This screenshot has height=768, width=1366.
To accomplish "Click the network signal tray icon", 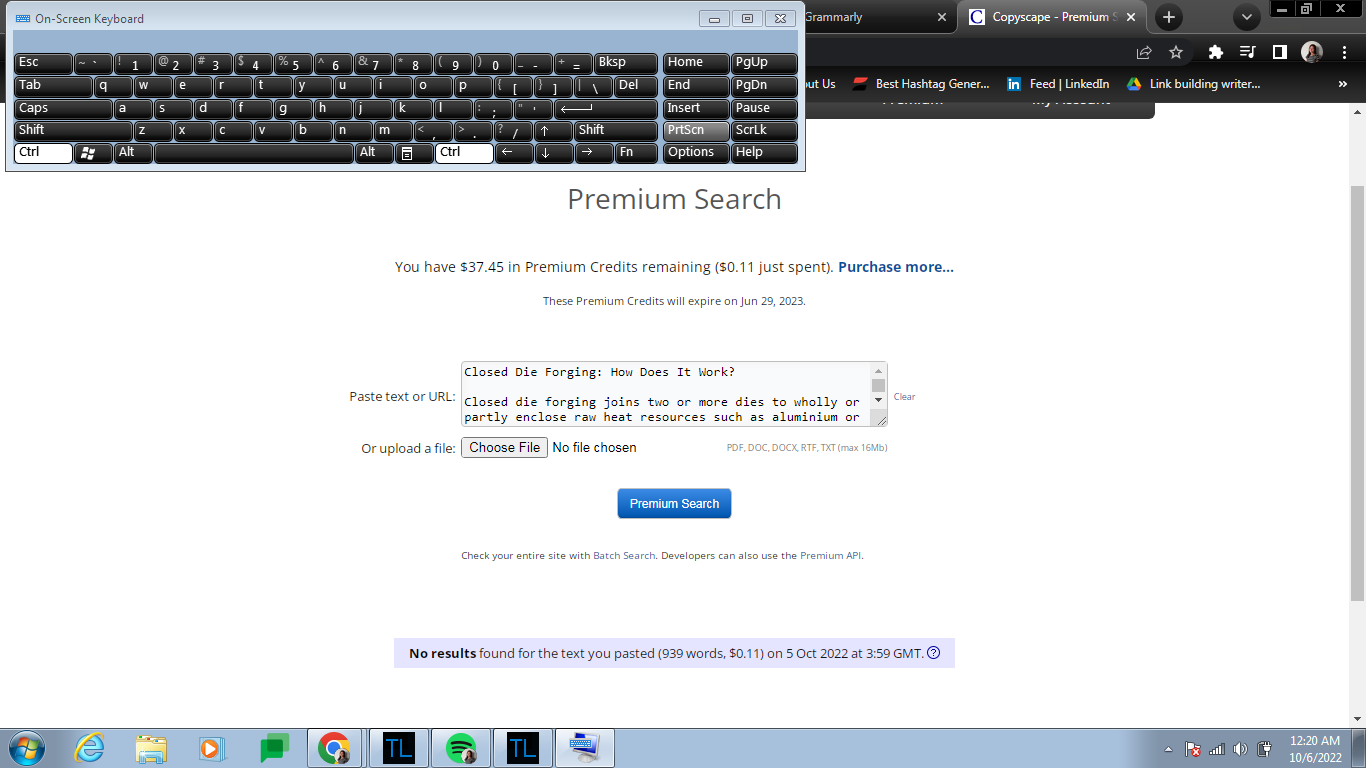I will [x=1217, y=749].
